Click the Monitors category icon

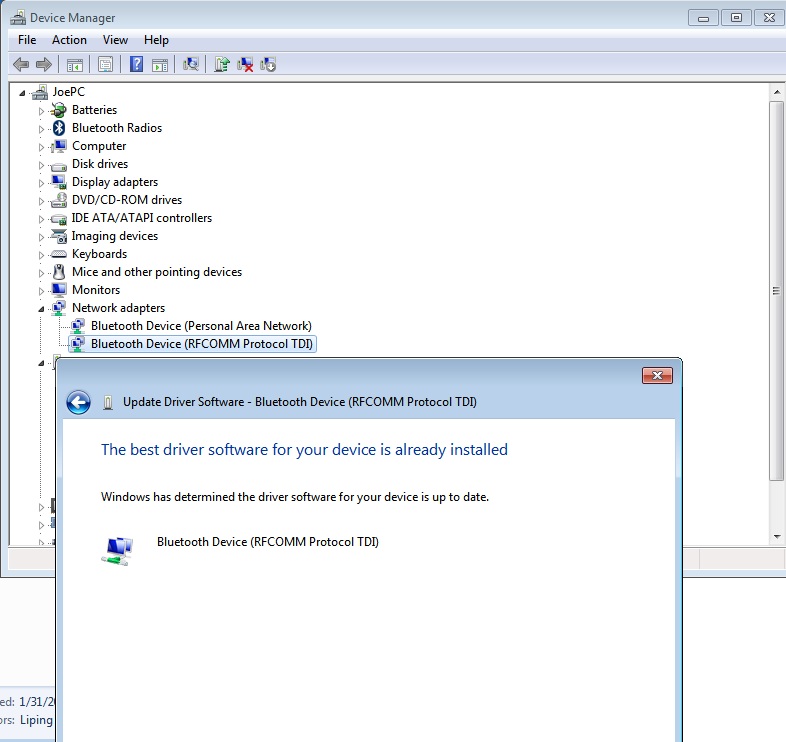59,290
